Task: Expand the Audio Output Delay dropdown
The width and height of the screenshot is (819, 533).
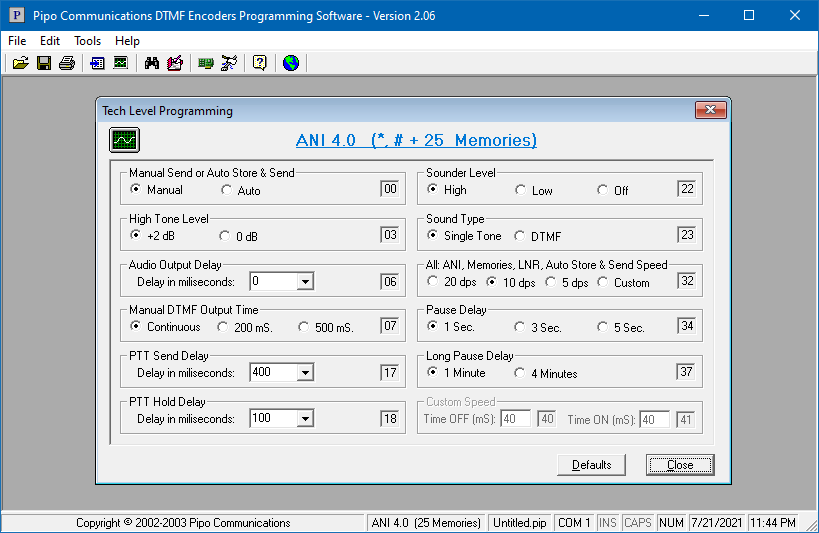Action: [x=305, y=282]
